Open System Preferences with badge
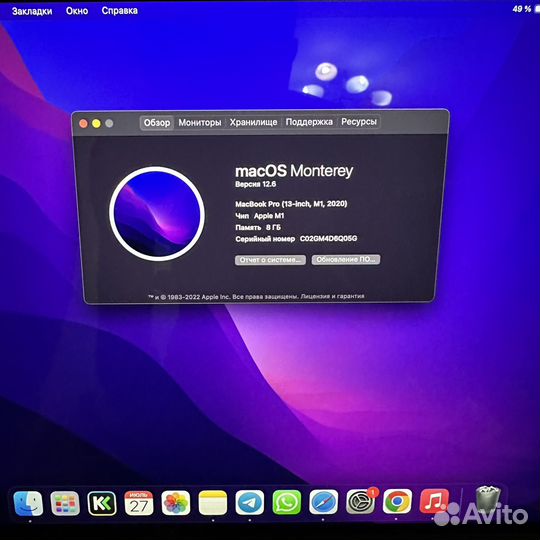540x540 pixels. point(361,501)
